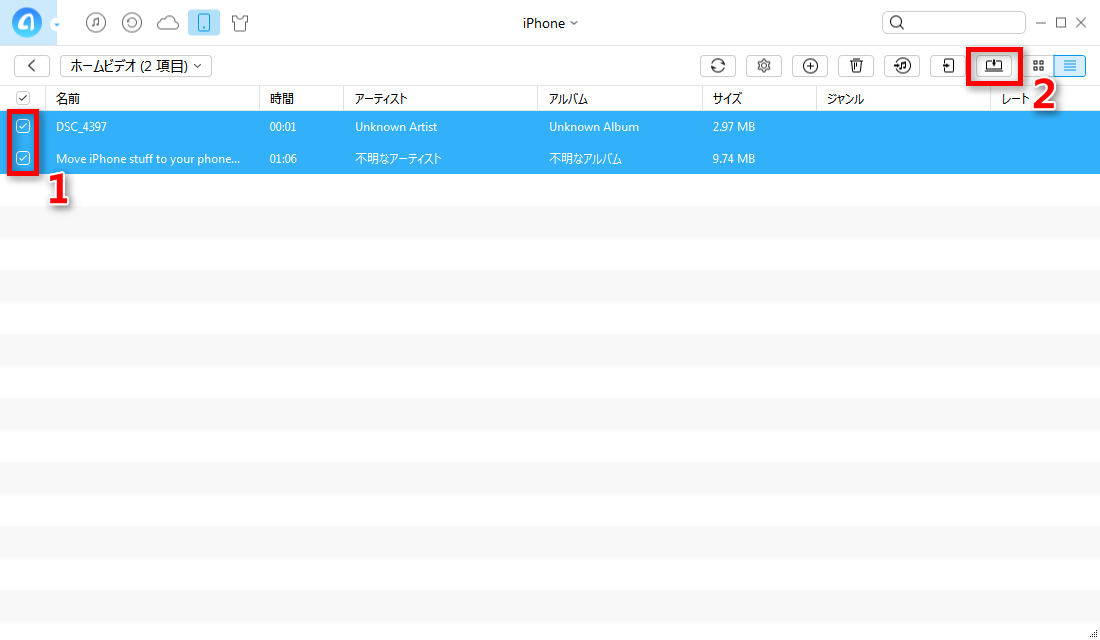Switch to list view
1100x640 pixels.
pyautogui.click(x=1070, y=66)
